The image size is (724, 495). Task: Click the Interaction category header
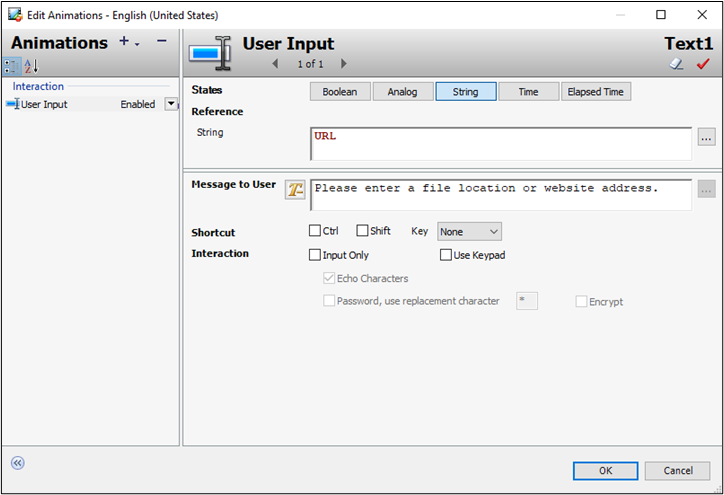(x=38, y=86)
